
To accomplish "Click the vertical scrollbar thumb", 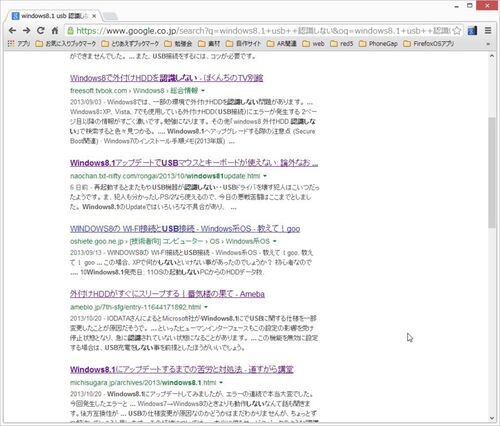I will (492, 172).
